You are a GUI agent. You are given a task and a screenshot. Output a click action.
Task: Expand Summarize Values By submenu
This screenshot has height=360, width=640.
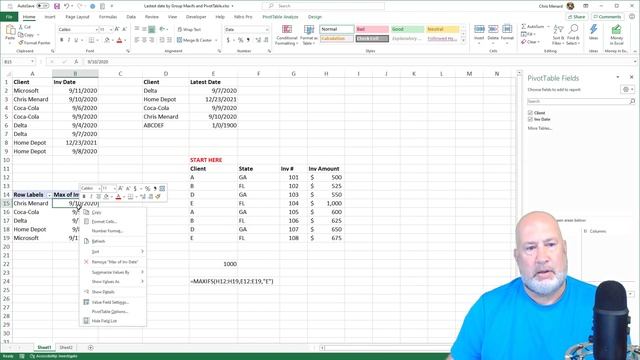[142, 272]
